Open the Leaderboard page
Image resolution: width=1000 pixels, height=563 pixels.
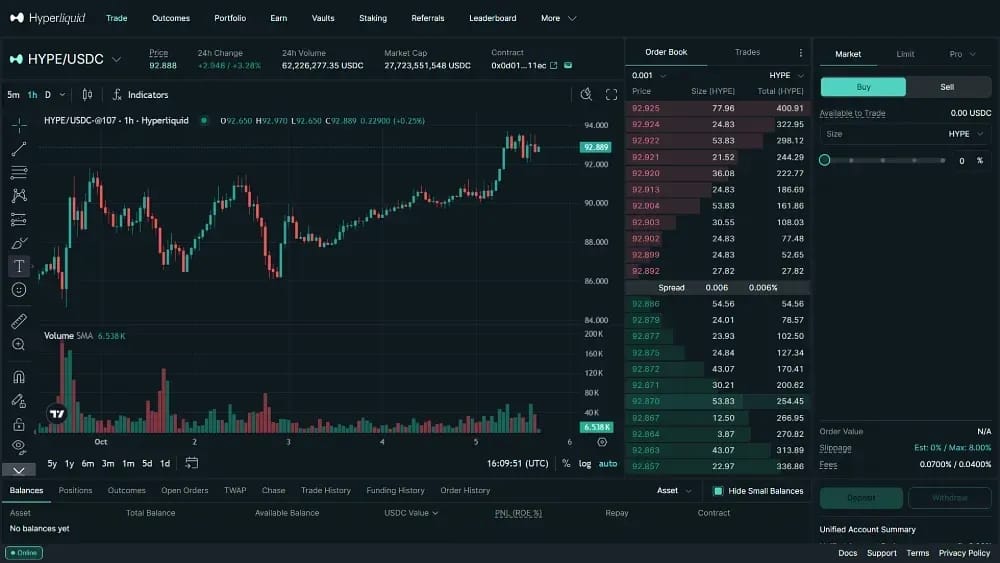pyautogui.click(x=492, y=18)
